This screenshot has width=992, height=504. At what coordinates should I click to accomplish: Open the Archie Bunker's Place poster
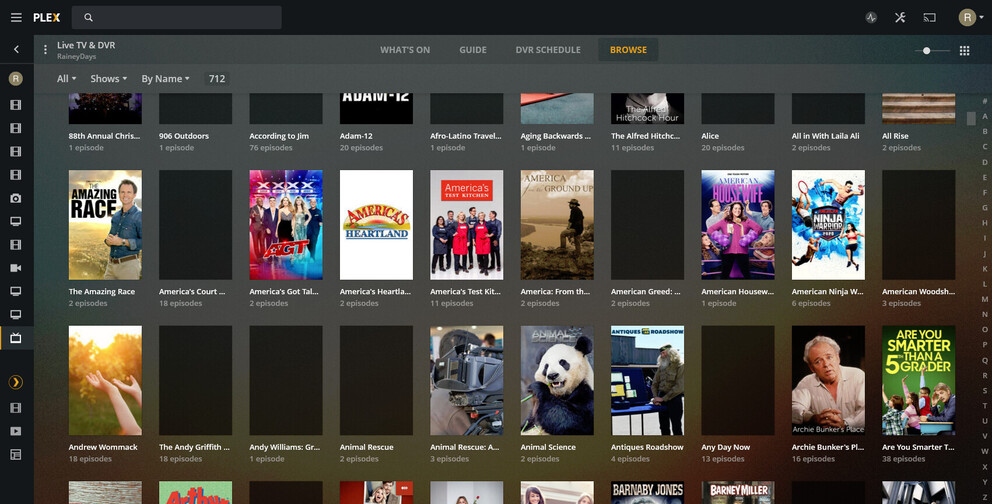[x=828, y=380]
